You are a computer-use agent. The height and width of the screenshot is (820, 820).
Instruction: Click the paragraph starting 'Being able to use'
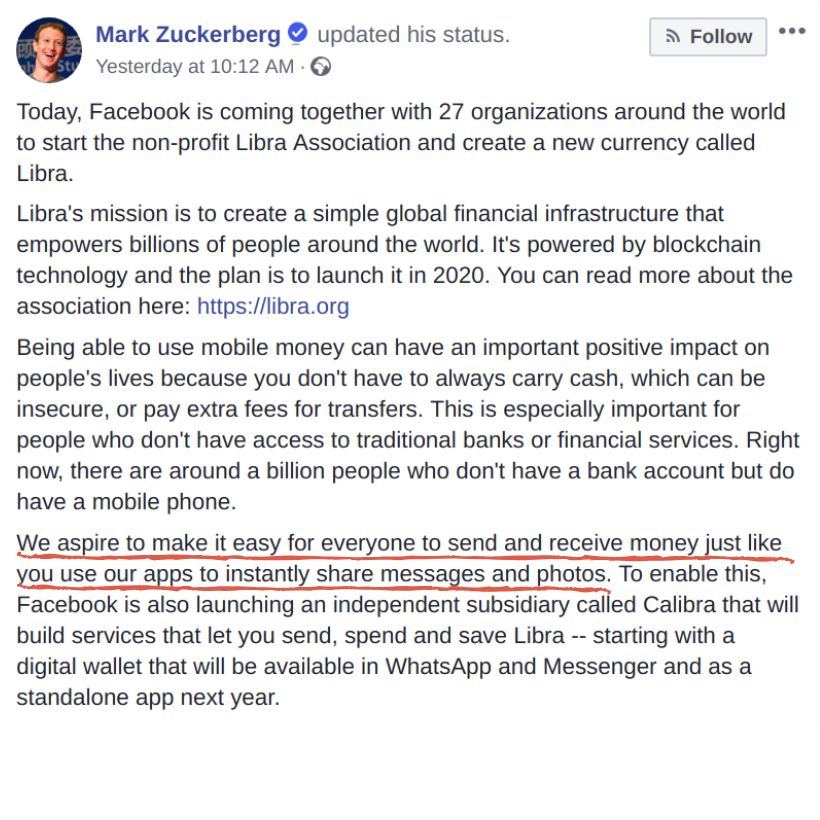[x=408, y=425]
